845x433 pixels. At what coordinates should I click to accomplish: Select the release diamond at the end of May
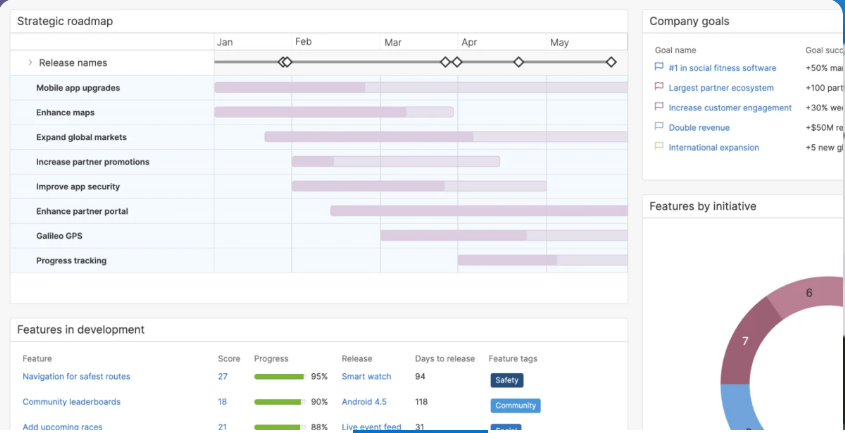point(611,62)
